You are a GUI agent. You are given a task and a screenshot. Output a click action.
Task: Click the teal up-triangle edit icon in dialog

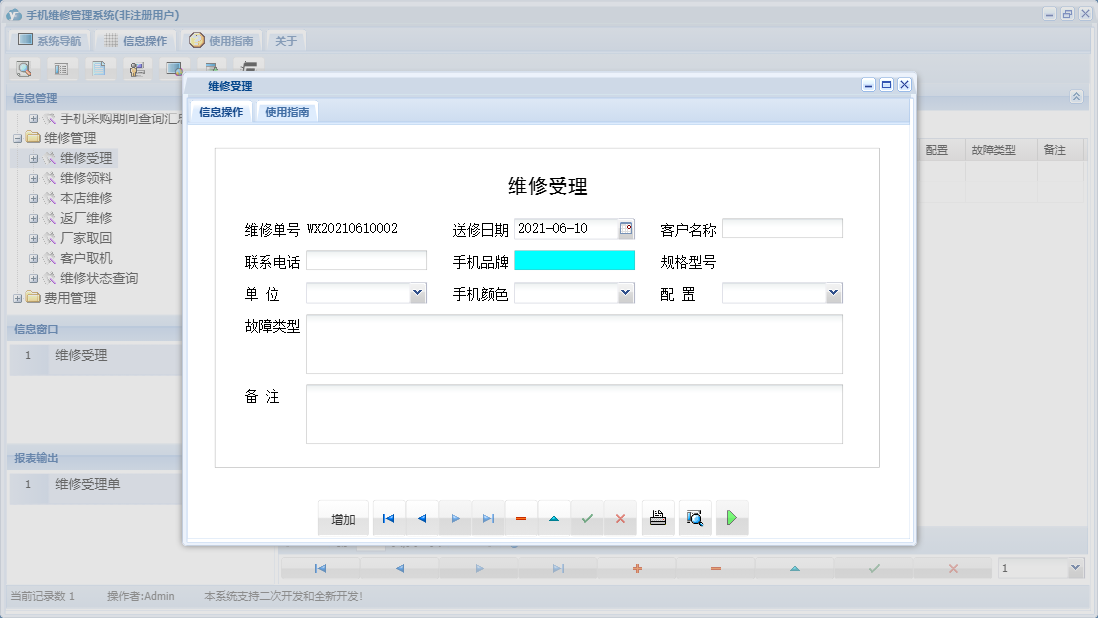(554, 519)
